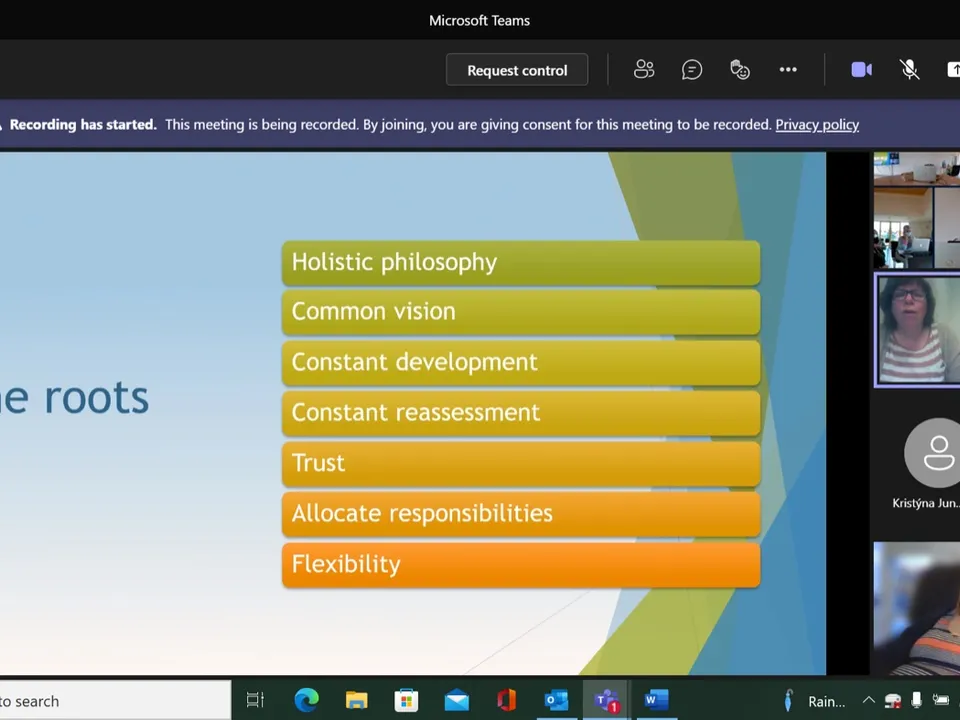The width and height of the screenshot is (960, 720).
Task: Open the More actions ellipsis menu
Action: tap(788, 69)
